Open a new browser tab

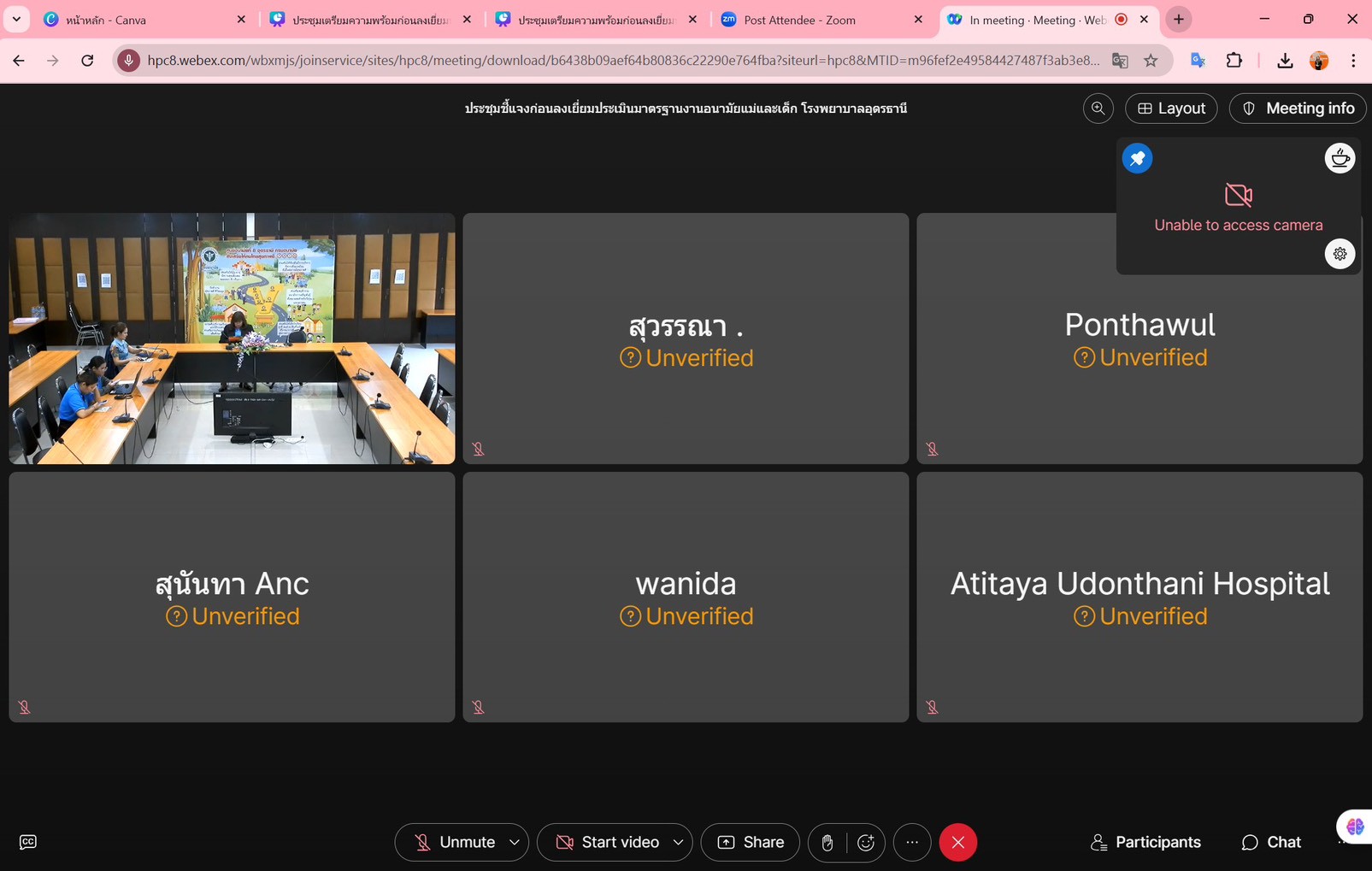[1179, 19]
